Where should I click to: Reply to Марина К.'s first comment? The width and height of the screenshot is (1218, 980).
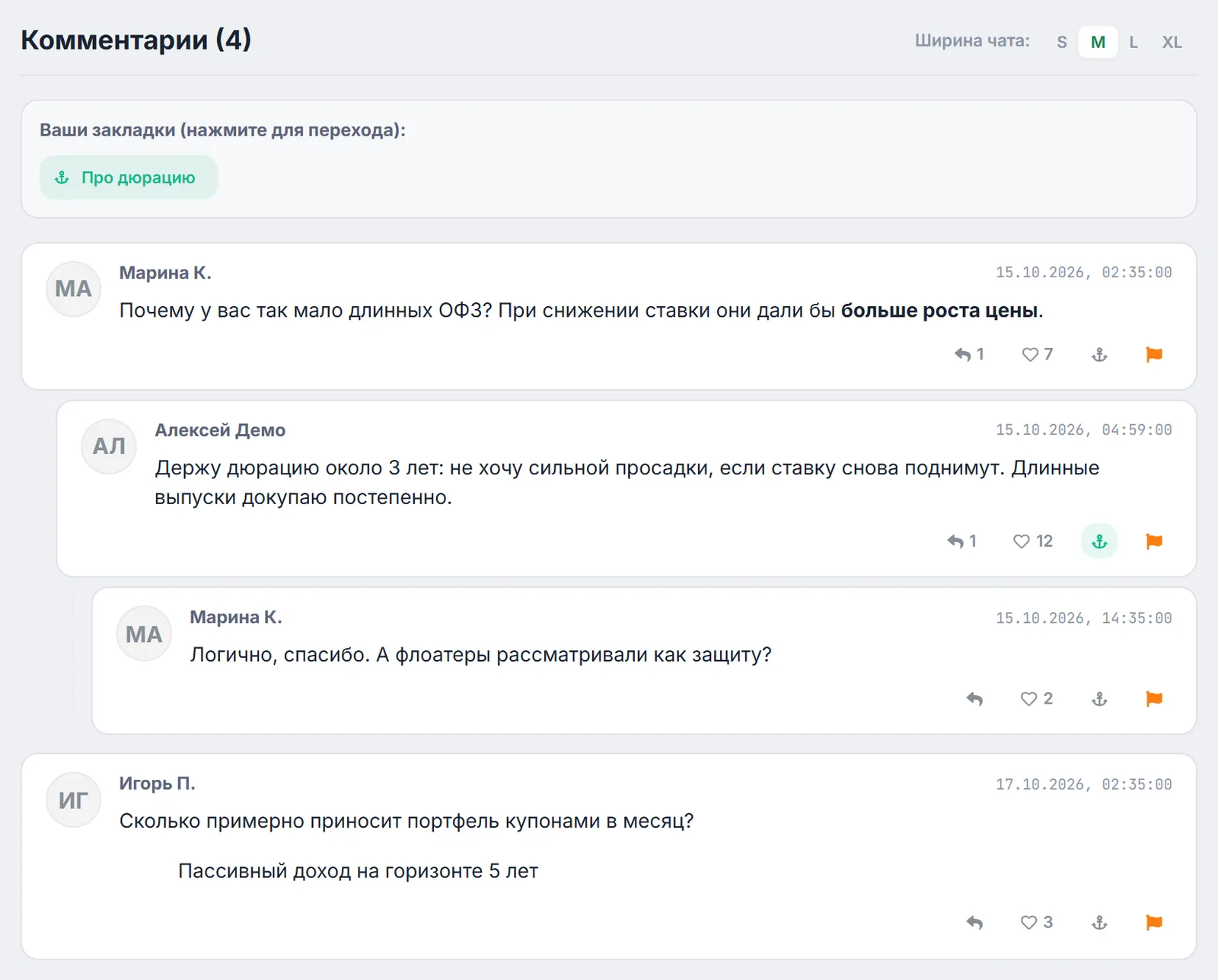(969, 354)
